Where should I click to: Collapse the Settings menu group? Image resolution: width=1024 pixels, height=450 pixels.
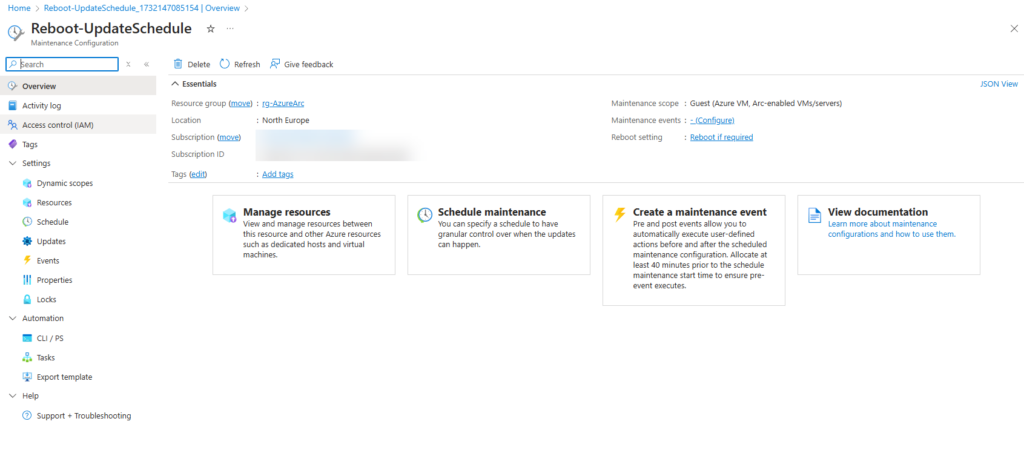click(x=12, y=163)
